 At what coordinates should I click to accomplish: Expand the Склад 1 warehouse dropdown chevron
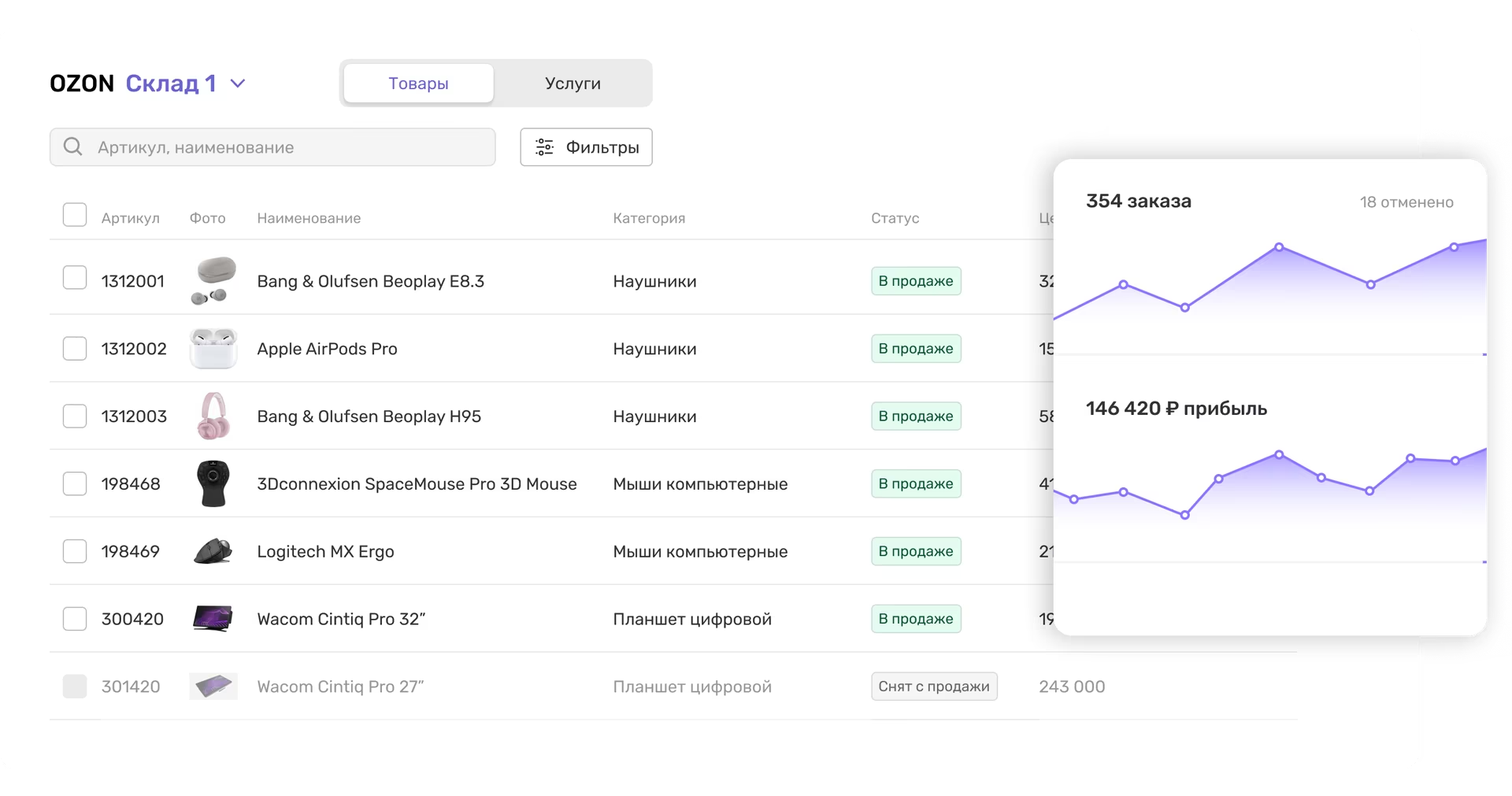tap(238, 83)
